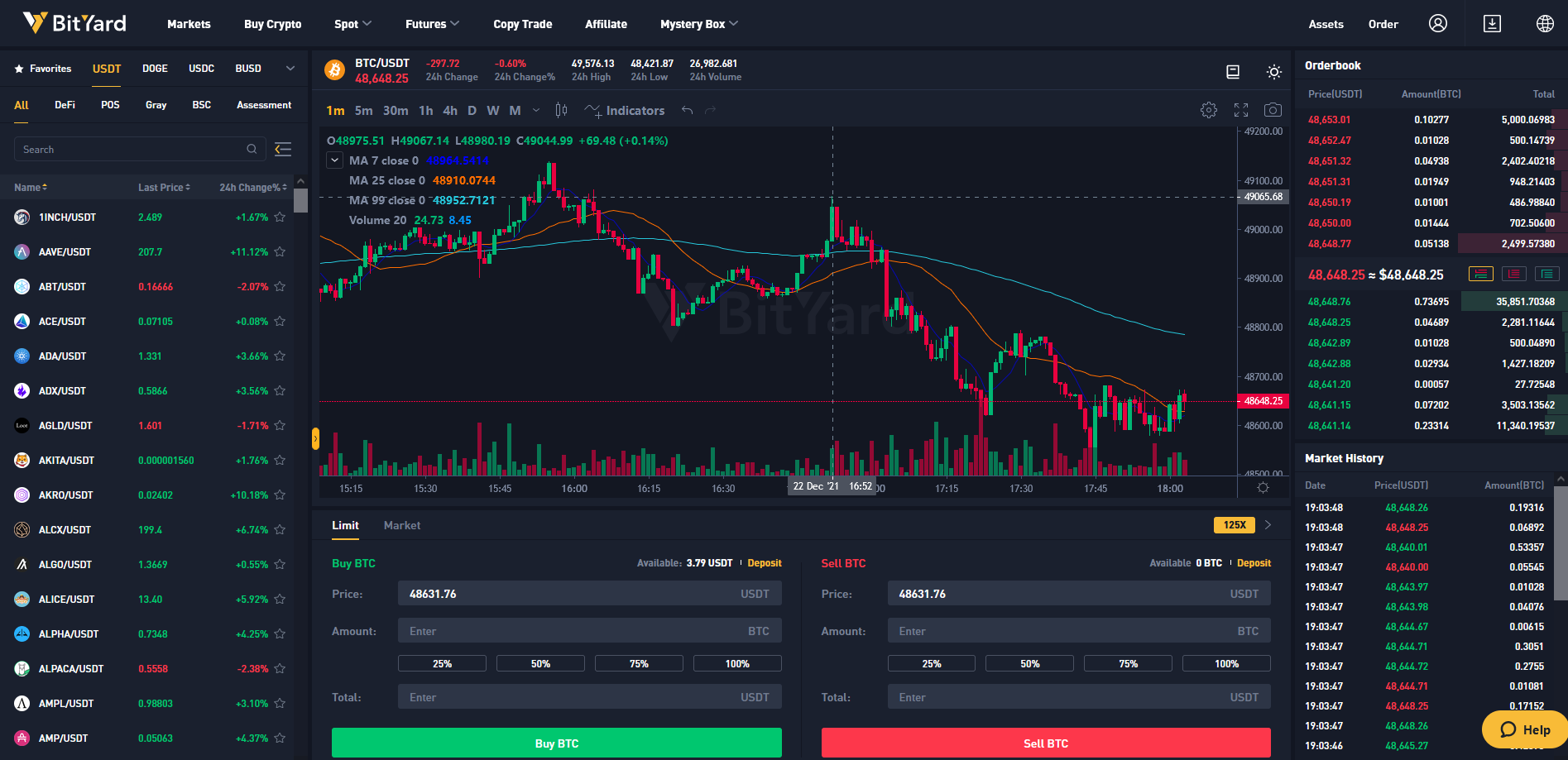Screen dimensions: 1568x760
Task: Select 50% amount for Buy BTC
Action: pos(540,663)
